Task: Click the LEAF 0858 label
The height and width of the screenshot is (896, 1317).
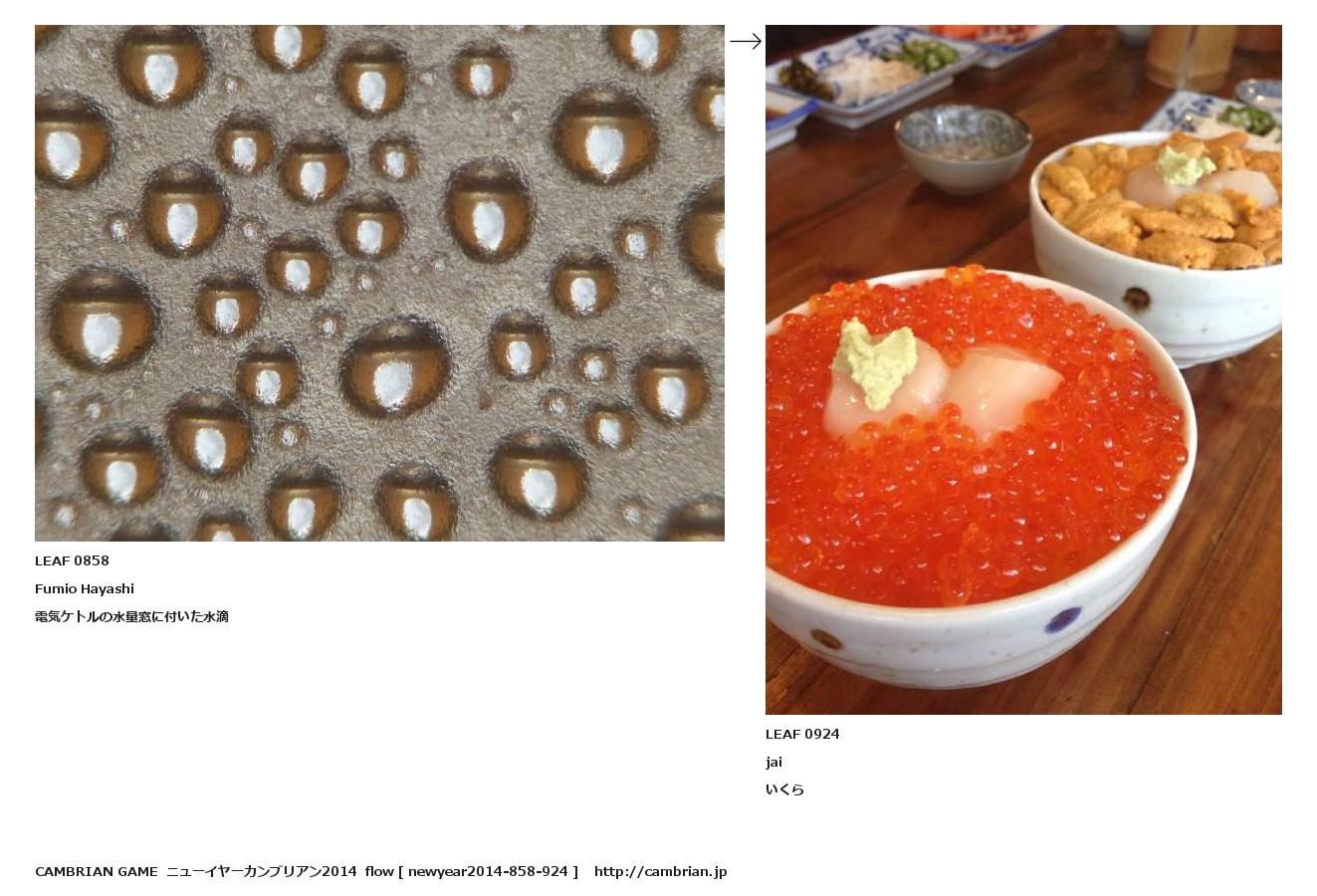Action: (72, 560)
